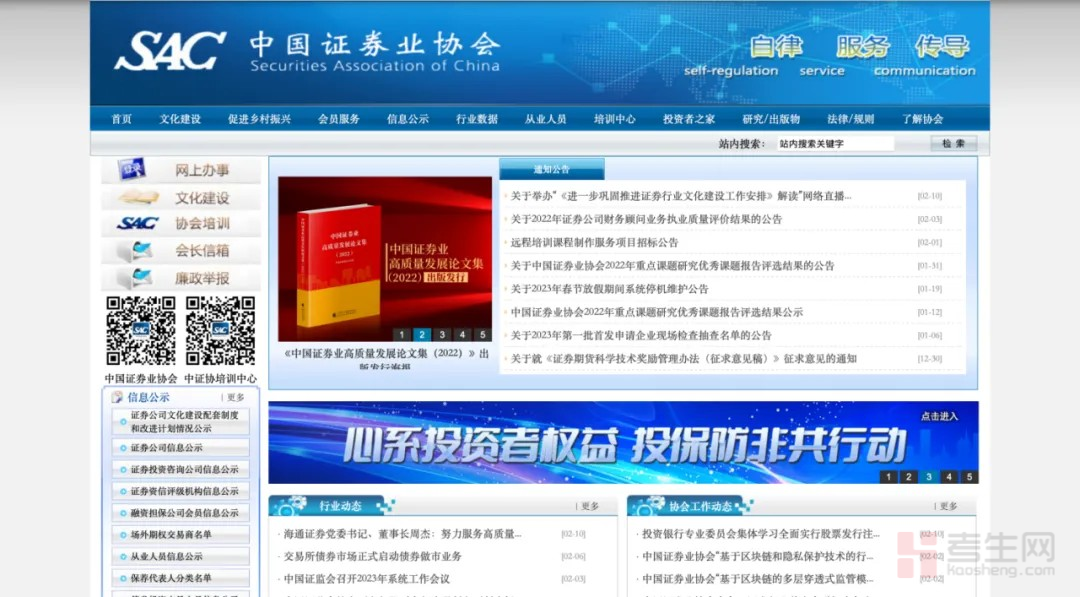Focus the 站内搜索 keyword field
Image resolution: width=1080 pixels, height=597 pixels.
point(835,144)
